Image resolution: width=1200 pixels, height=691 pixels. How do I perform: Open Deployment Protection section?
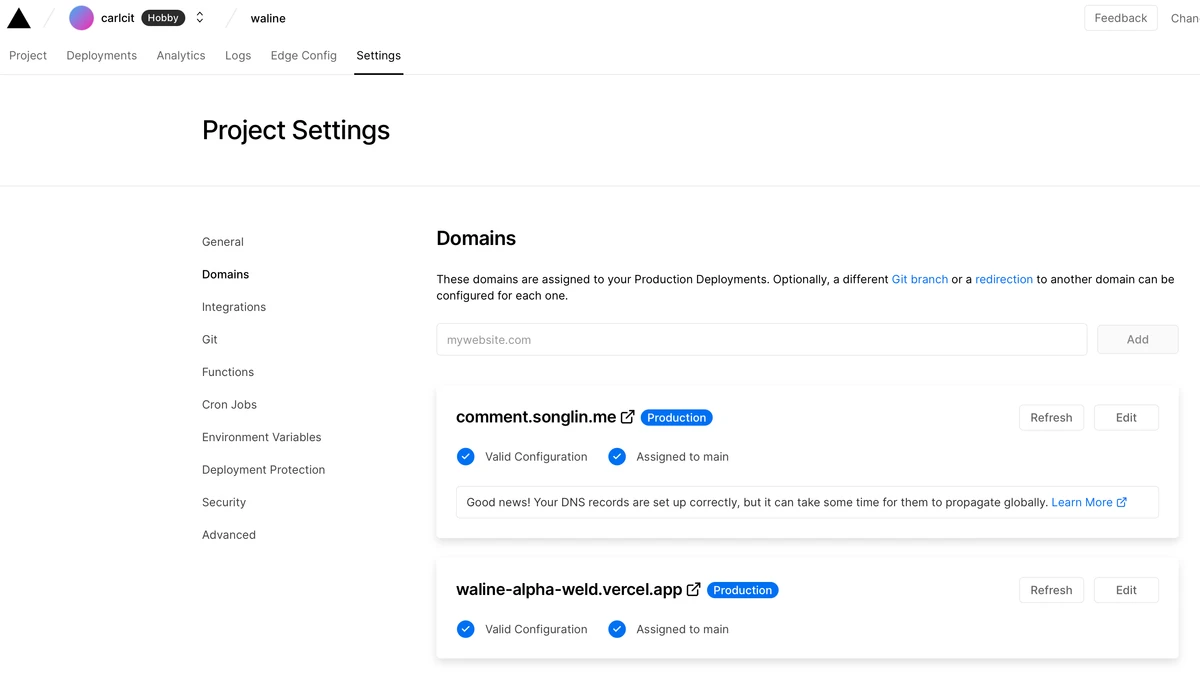264,470
